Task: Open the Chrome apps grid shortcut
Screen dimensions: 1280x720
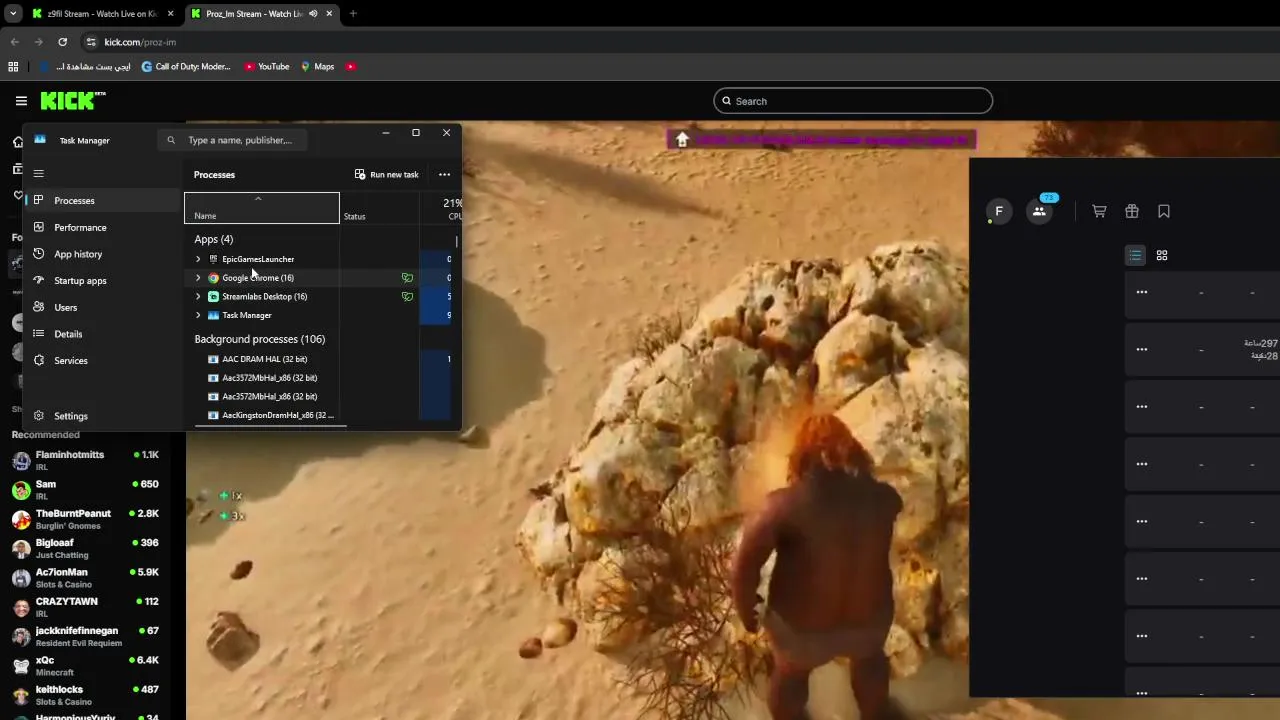Action: tap(13, 67)
